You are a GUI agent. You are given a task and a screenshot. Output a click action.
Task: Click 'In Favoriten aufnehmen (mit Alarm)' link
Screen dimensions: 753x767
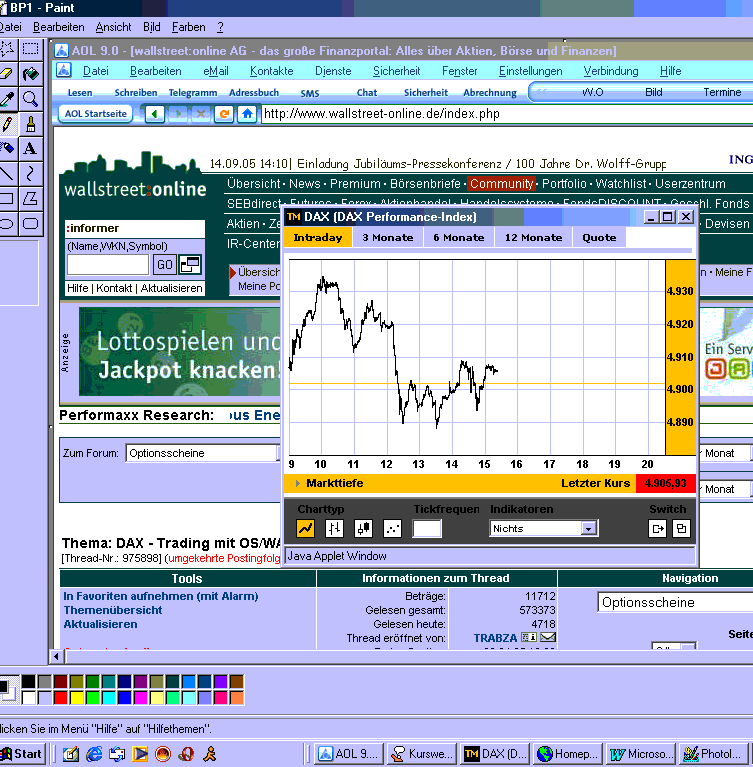[x=160, y=596]
